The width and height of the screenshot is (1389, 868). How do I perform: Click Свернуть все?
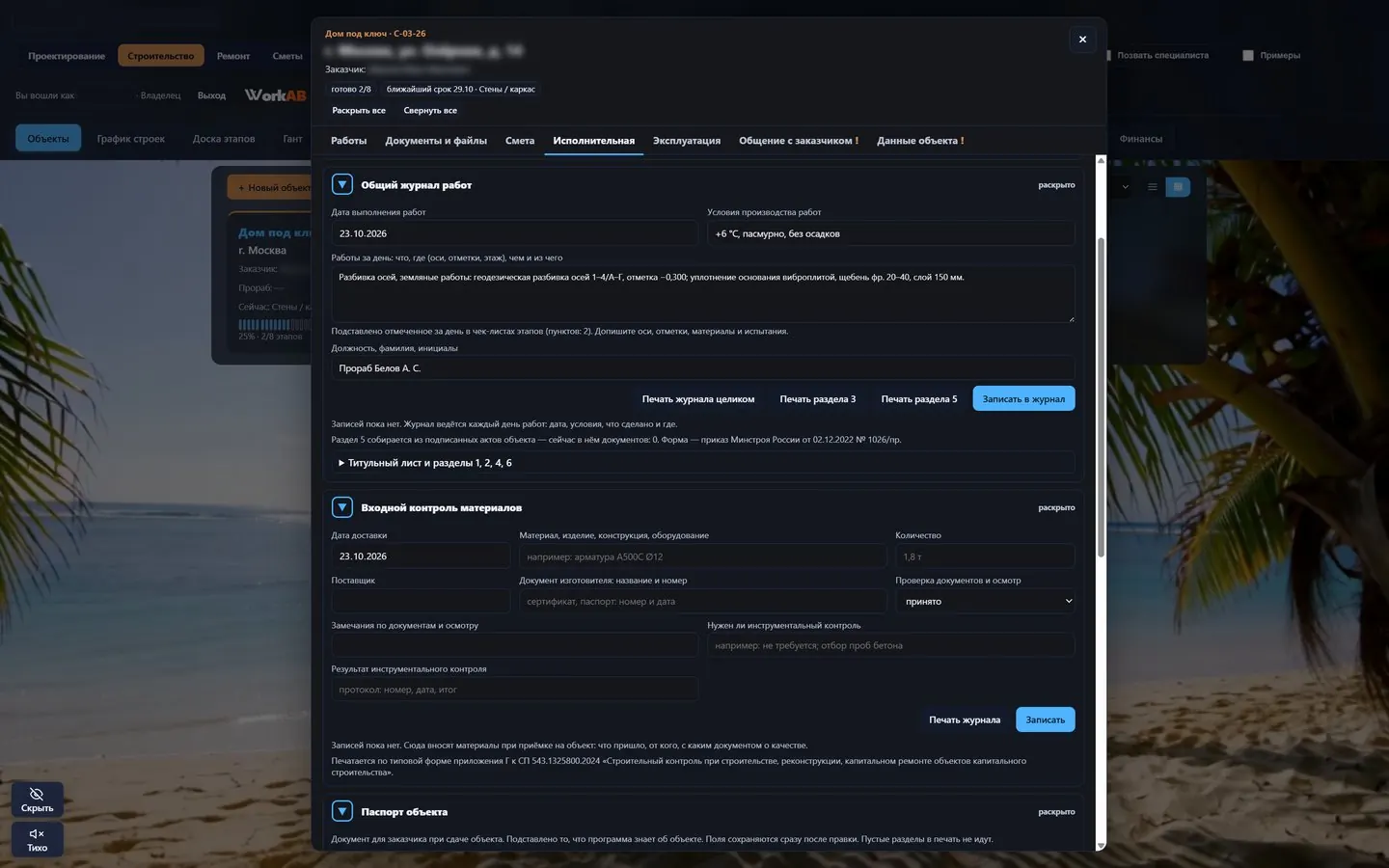click(430, 110)
